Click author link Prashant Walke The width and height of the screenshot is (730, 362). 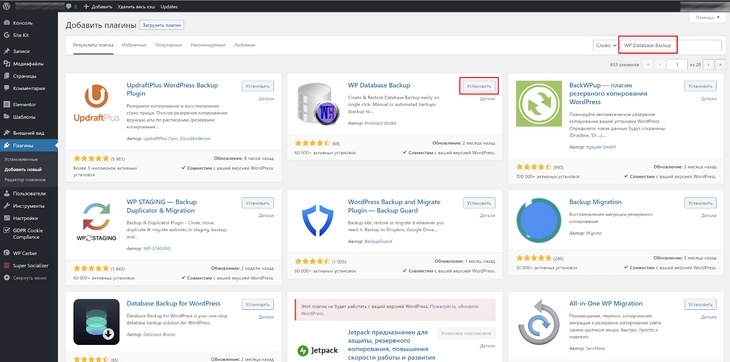381,123
